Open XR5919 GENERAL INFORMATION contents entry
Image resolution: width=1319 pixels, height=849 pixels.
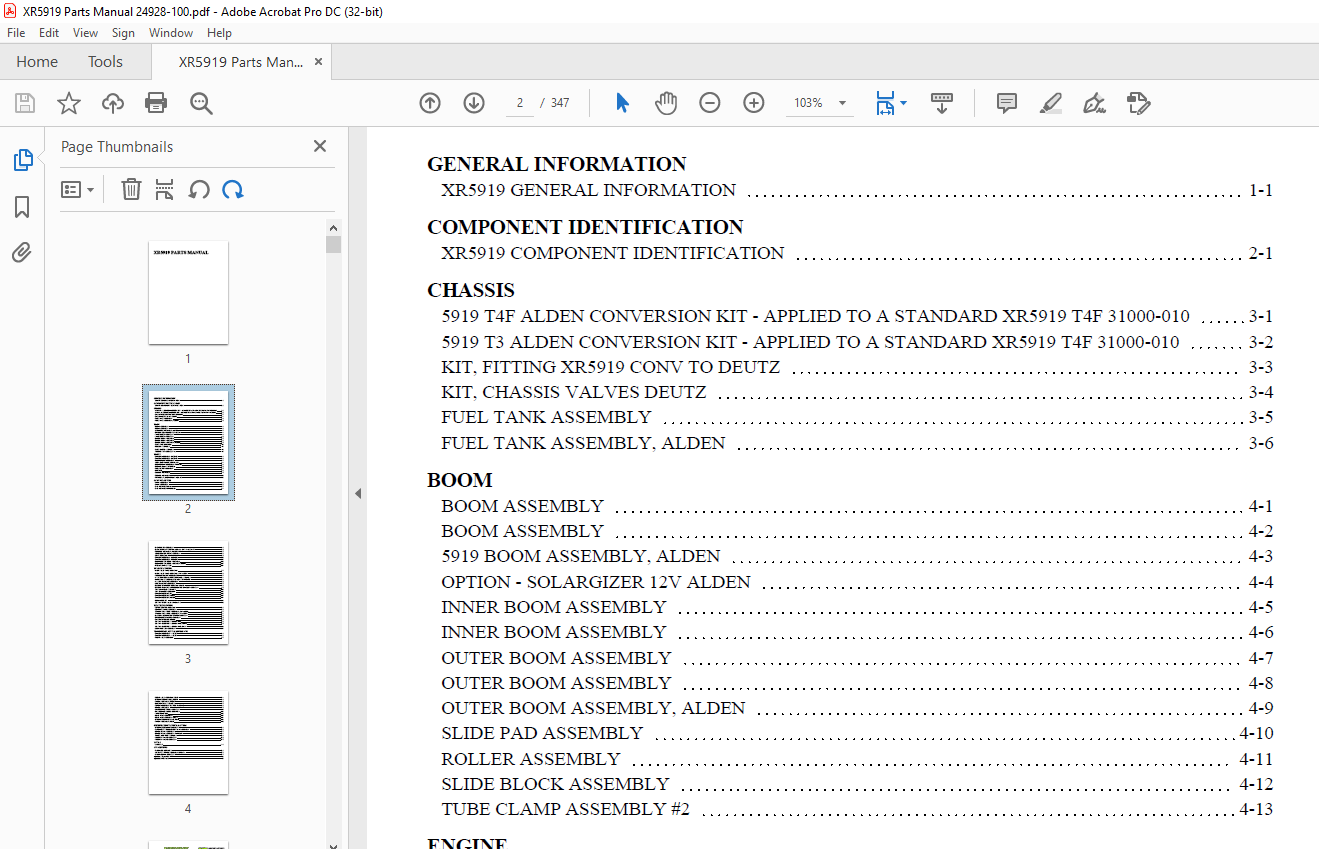(857, 190)
